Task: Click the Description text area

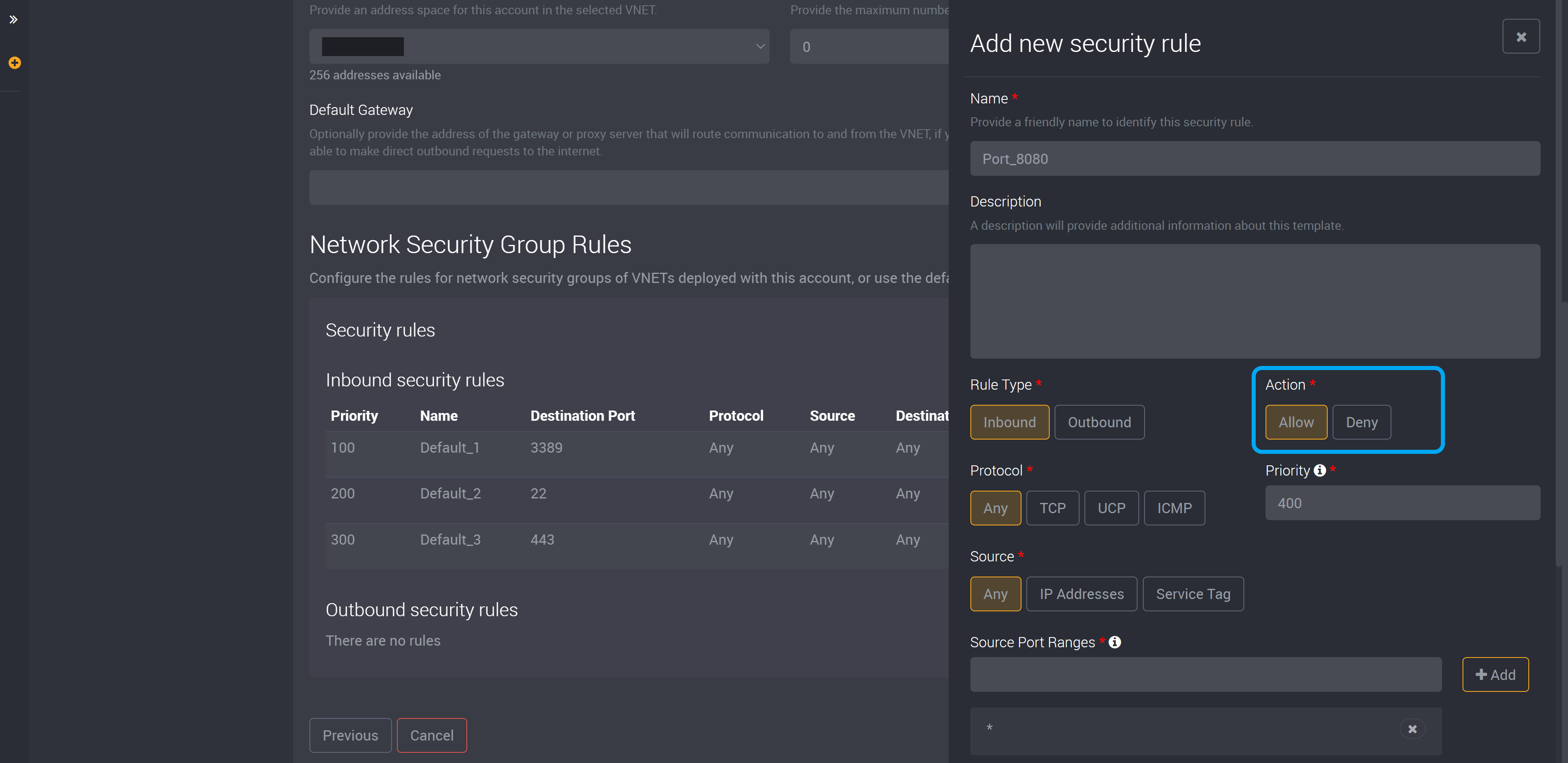Action: pyautogui.click(x=1255, y=301)
